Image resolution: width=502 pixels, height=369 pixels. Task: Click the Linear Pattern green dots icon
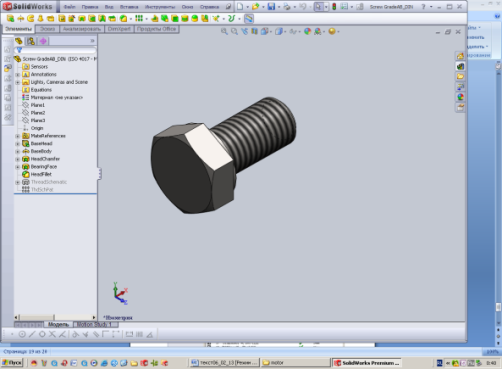pos(139,18)
